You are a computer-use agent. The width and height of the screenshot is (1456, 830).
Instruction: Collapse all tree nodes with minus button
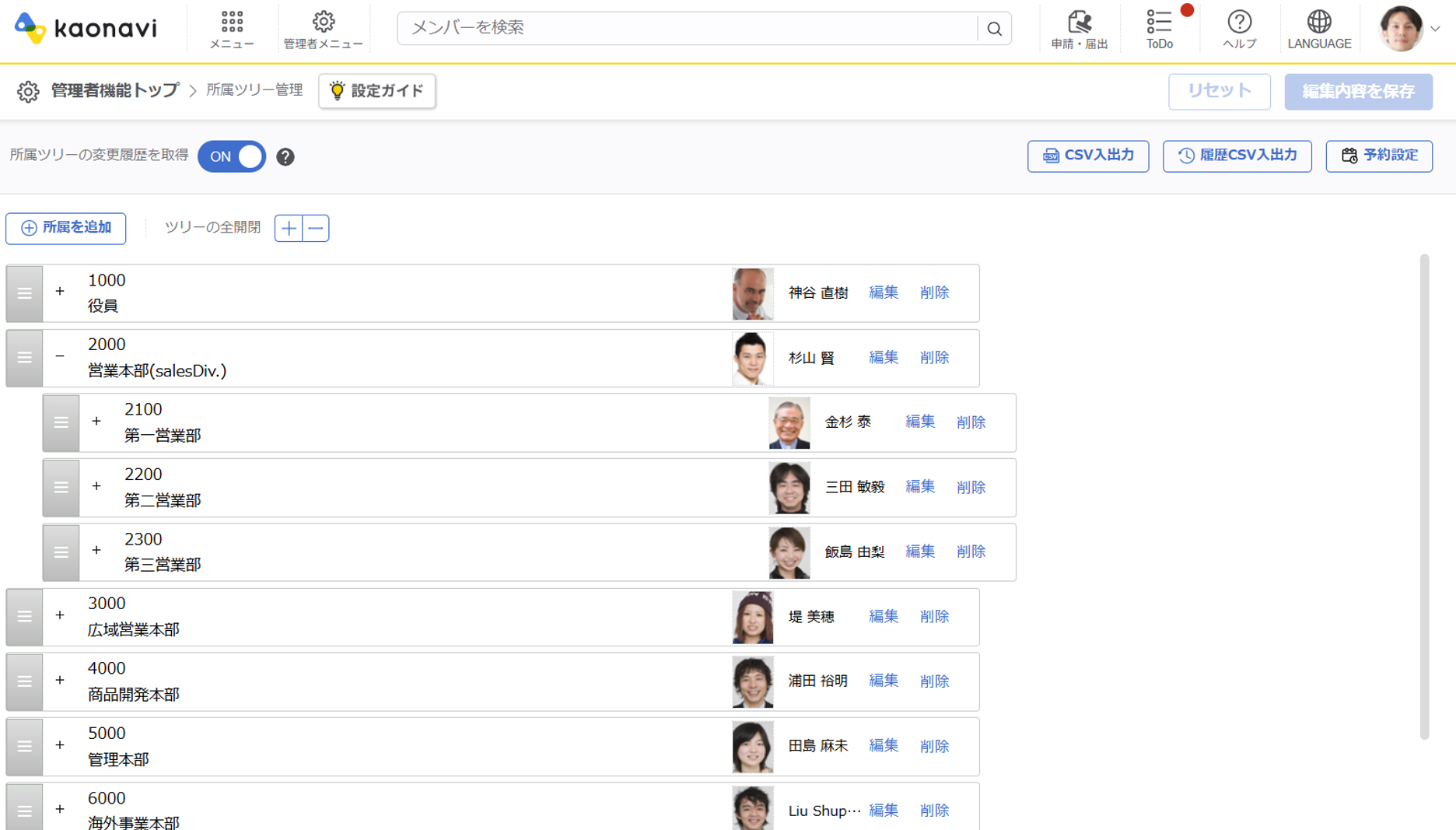(x=316, y=229)
